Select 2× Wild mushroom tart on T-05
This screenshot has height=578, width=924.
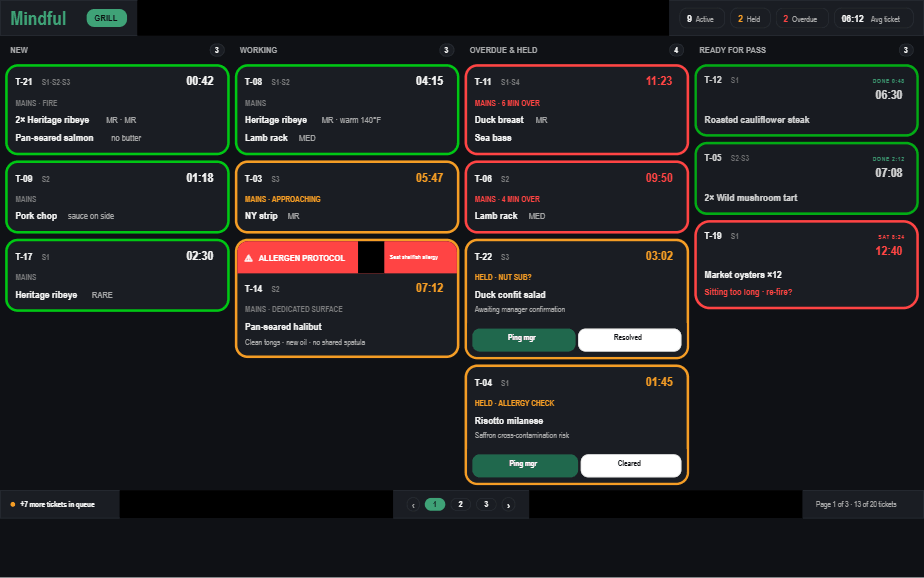coord(751,198)
